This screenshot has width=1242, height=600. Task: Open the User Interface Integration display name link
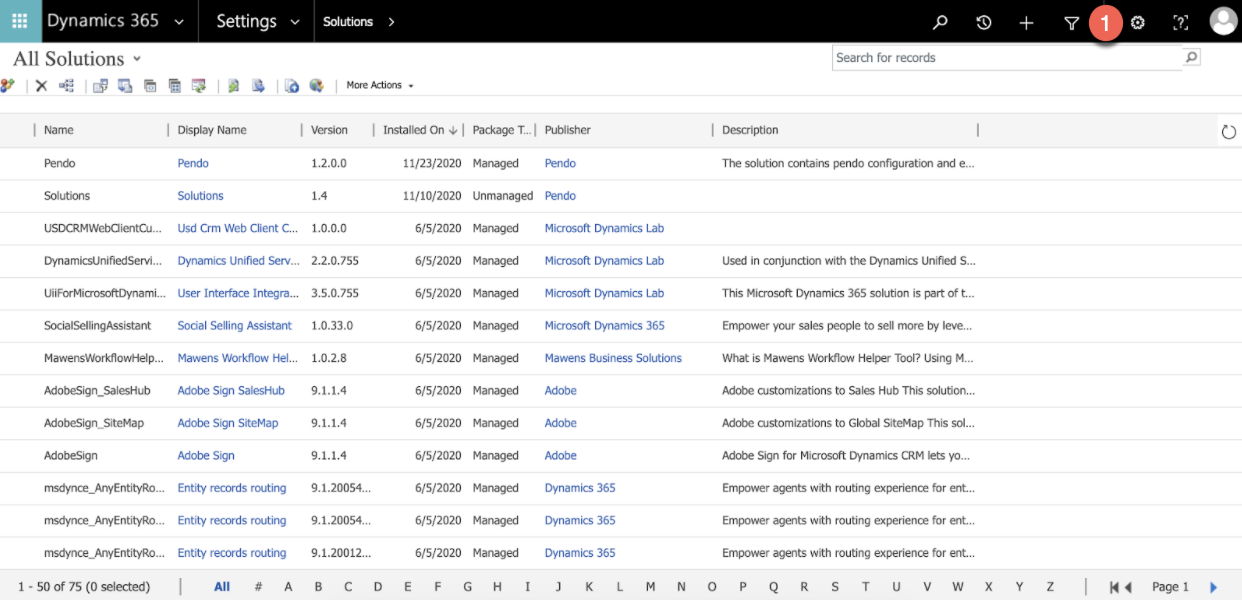[x=238, y=293]
